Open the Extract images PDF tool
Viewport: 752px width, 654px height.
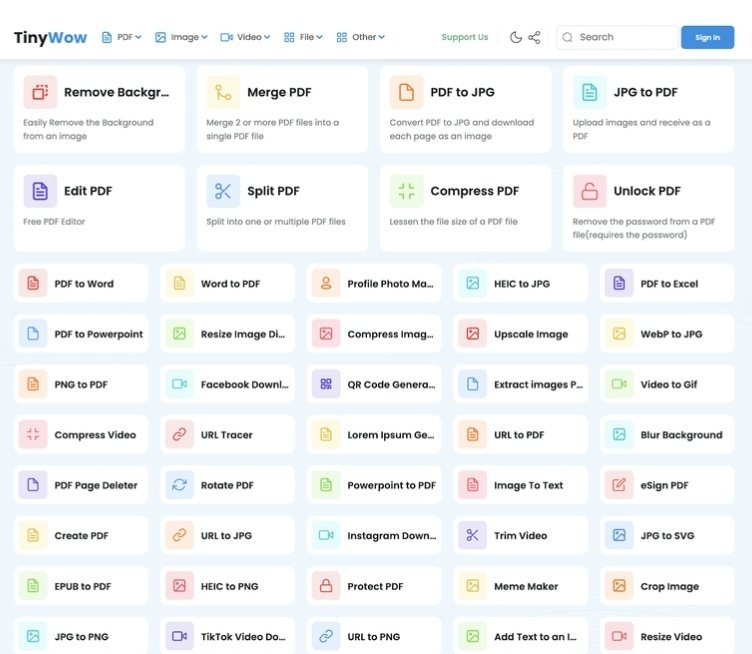(x=520, y=384)
